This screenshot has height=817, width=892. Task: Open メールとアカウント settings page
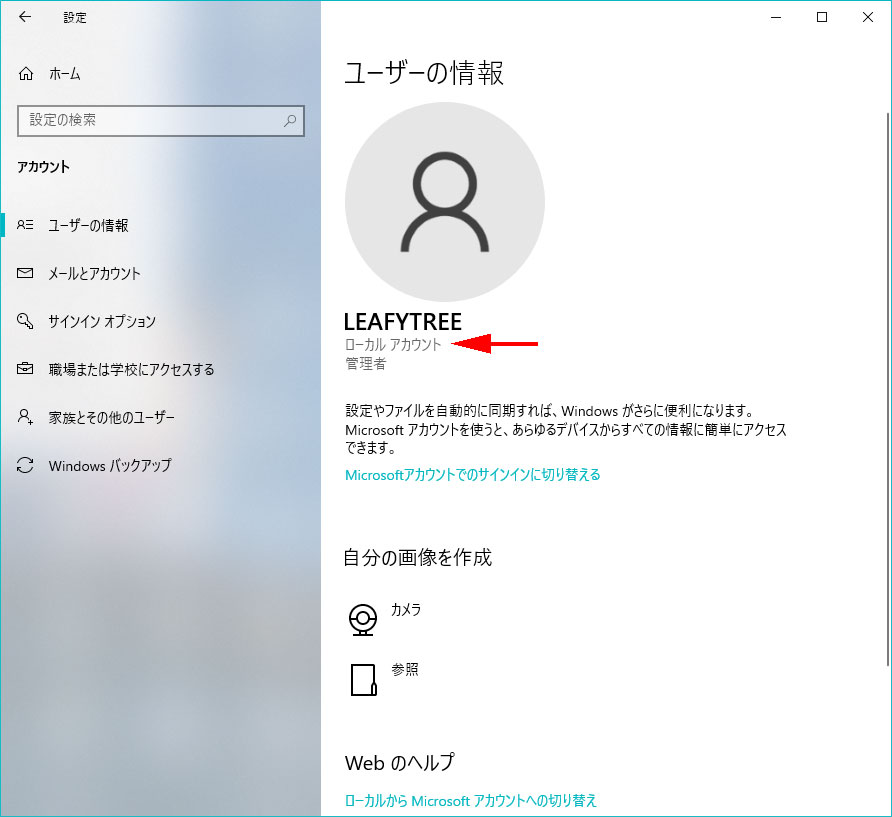[94, 274]
